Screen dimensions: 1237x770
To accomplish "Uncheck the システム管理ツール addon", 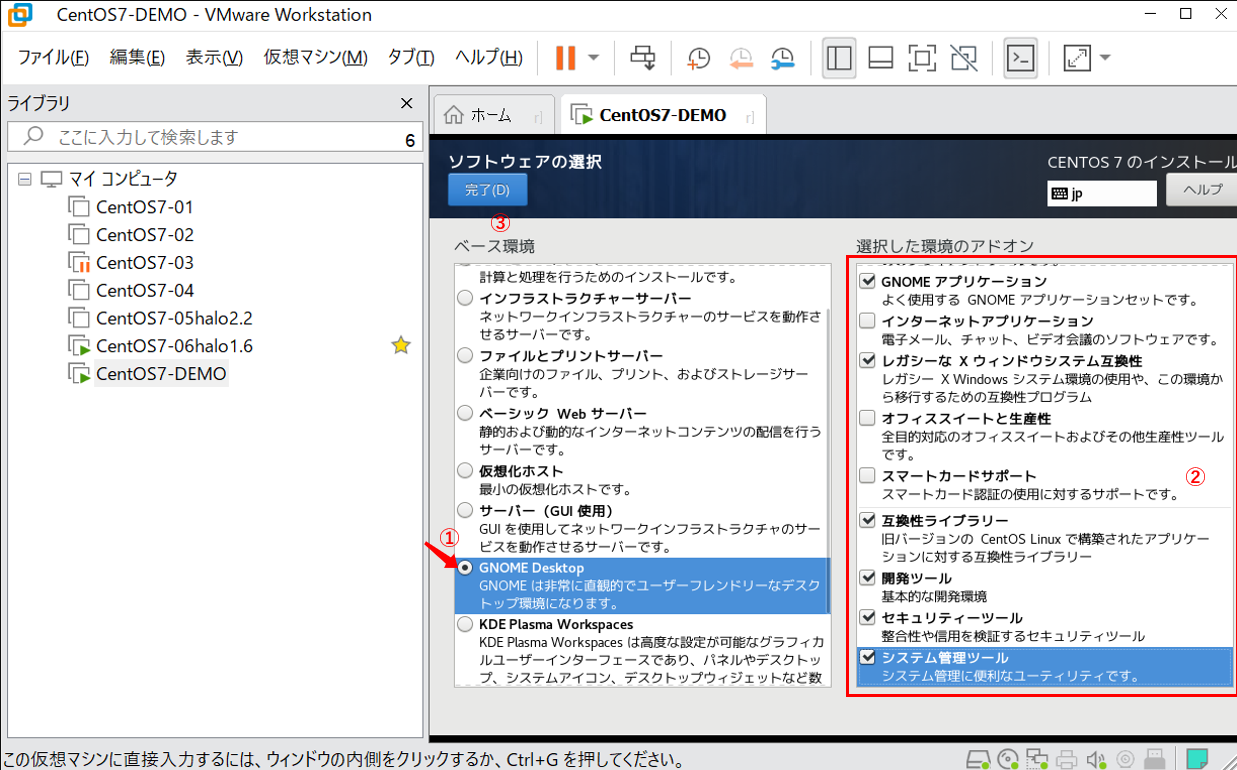I will click(867, 658).
